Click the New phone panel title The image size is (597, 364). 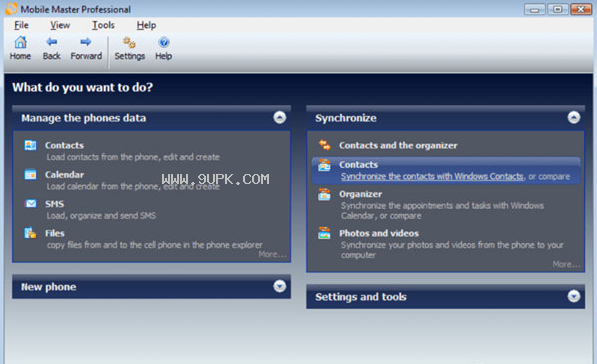tap(48, 287)
